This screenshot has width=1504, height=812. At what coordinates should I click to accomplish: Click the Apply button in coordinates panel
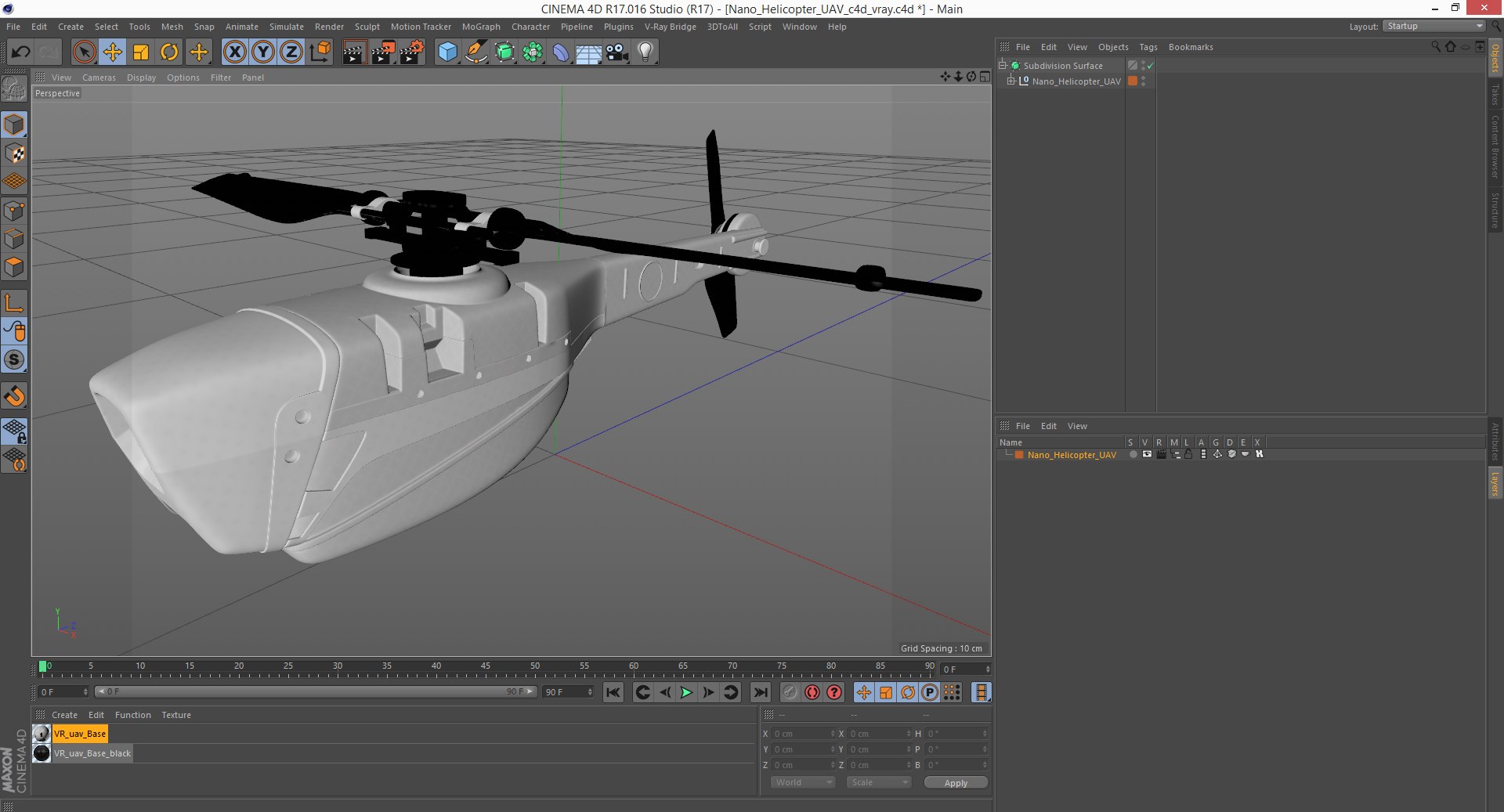956,782
